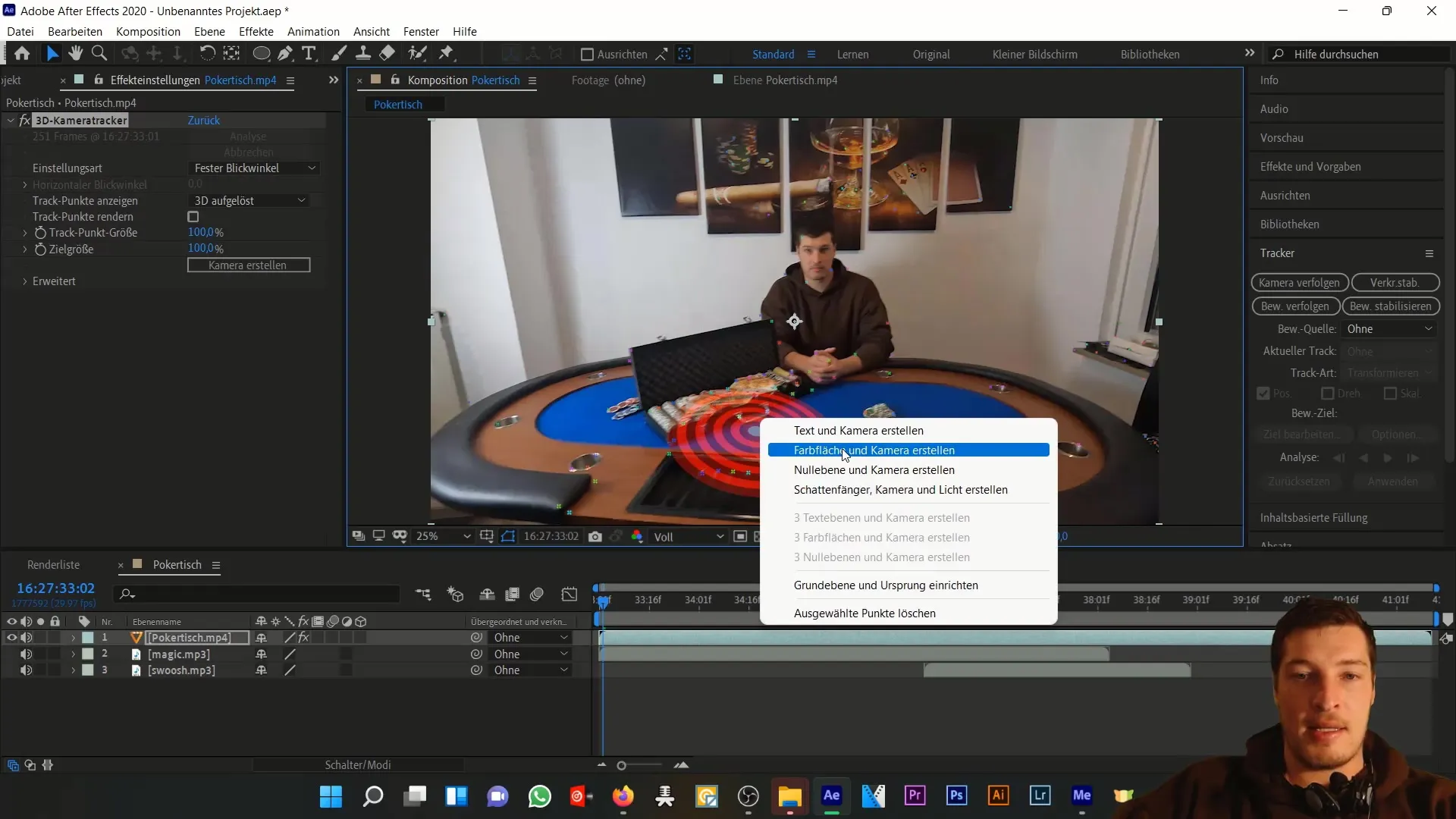Adjust the timeline zoom slider handle

(622, 766)
